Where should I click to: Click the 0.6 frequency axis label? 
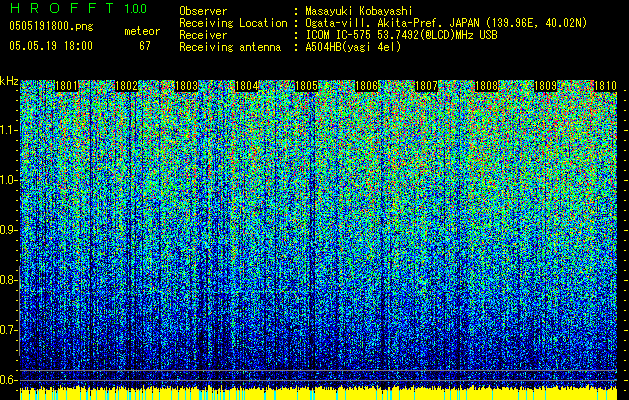[9, 380]
